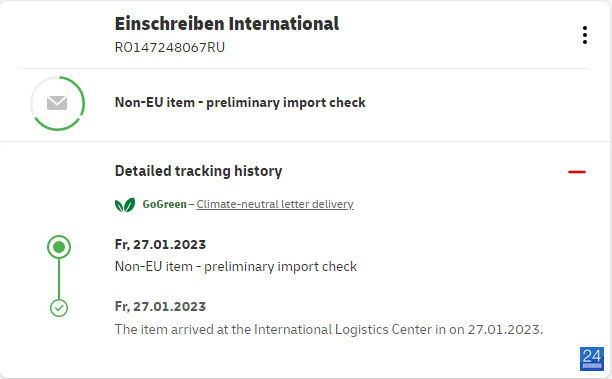Click the blue 24 badge icon
Image resolution: width=612 pixels, height=379 pixels.
[592, 359]
